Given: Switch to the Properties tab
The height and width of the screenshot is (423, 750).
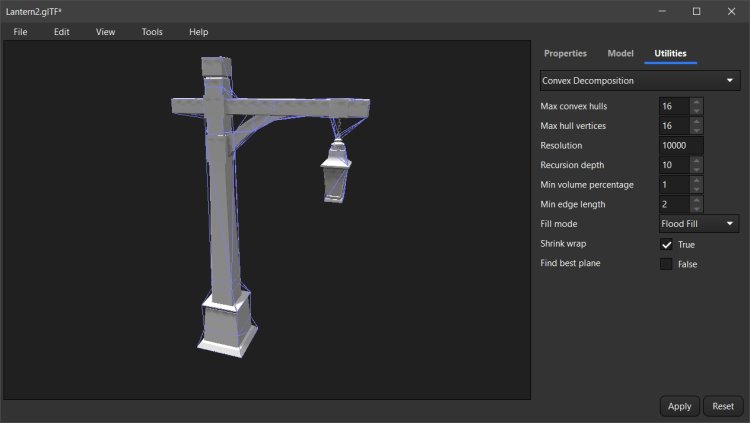Looking at the screenshot, I should point(565,53).
